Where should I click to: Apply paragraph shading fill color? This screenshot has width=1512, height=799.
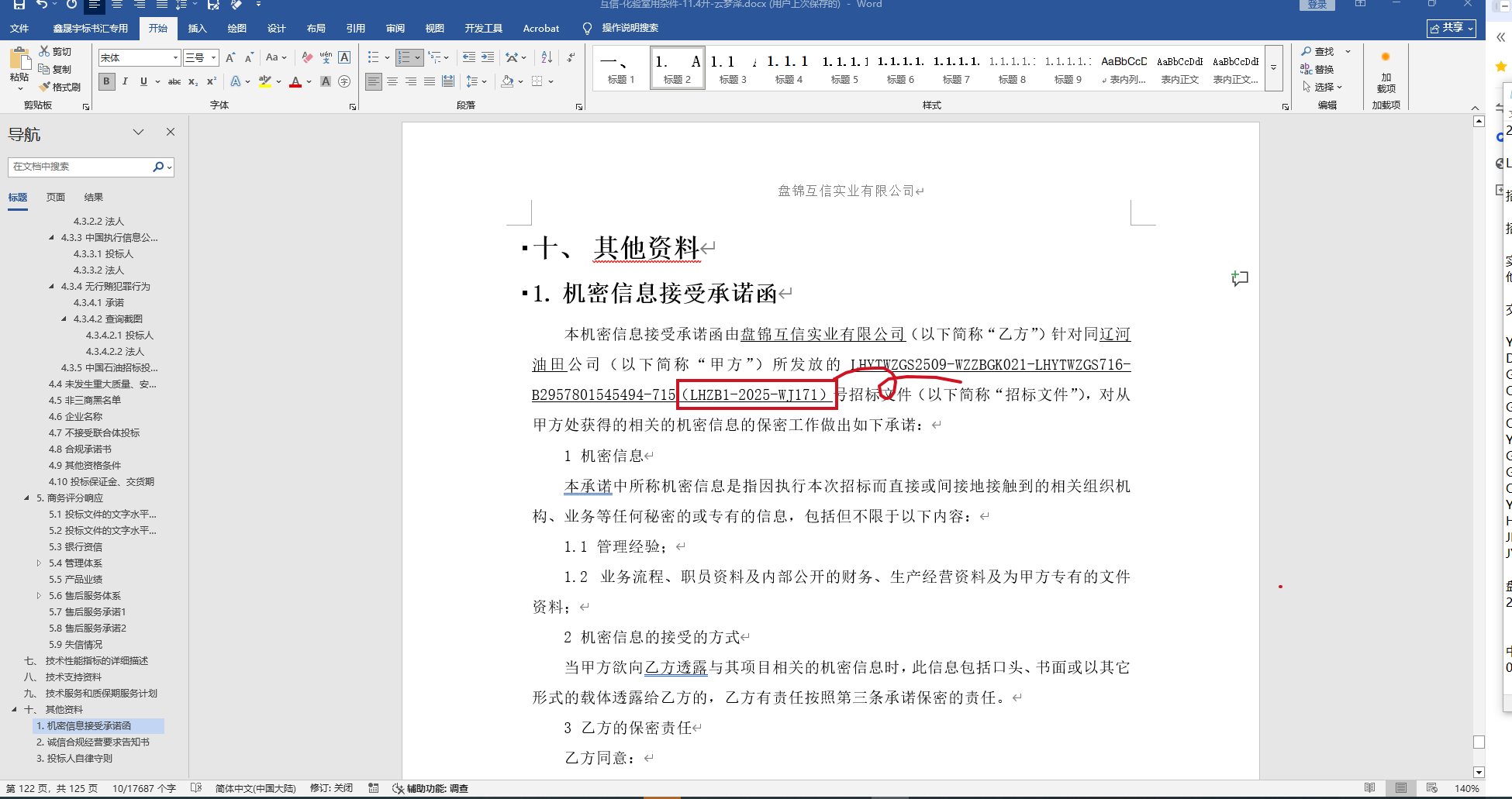pos(507,81)
